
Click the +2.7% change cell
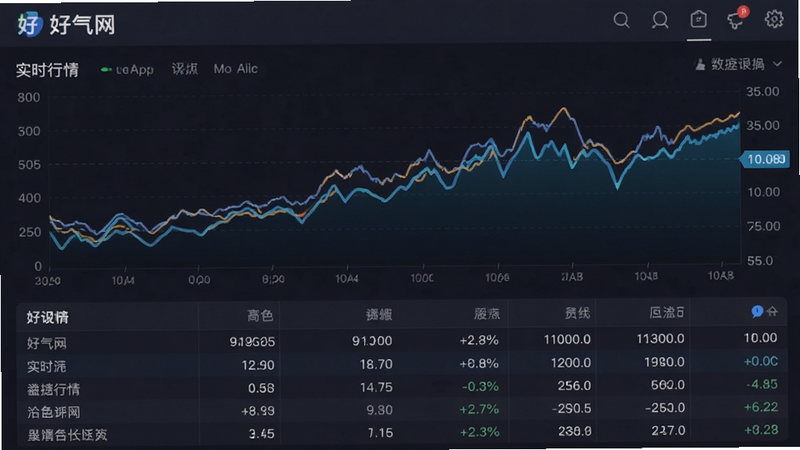pos(479,409)
